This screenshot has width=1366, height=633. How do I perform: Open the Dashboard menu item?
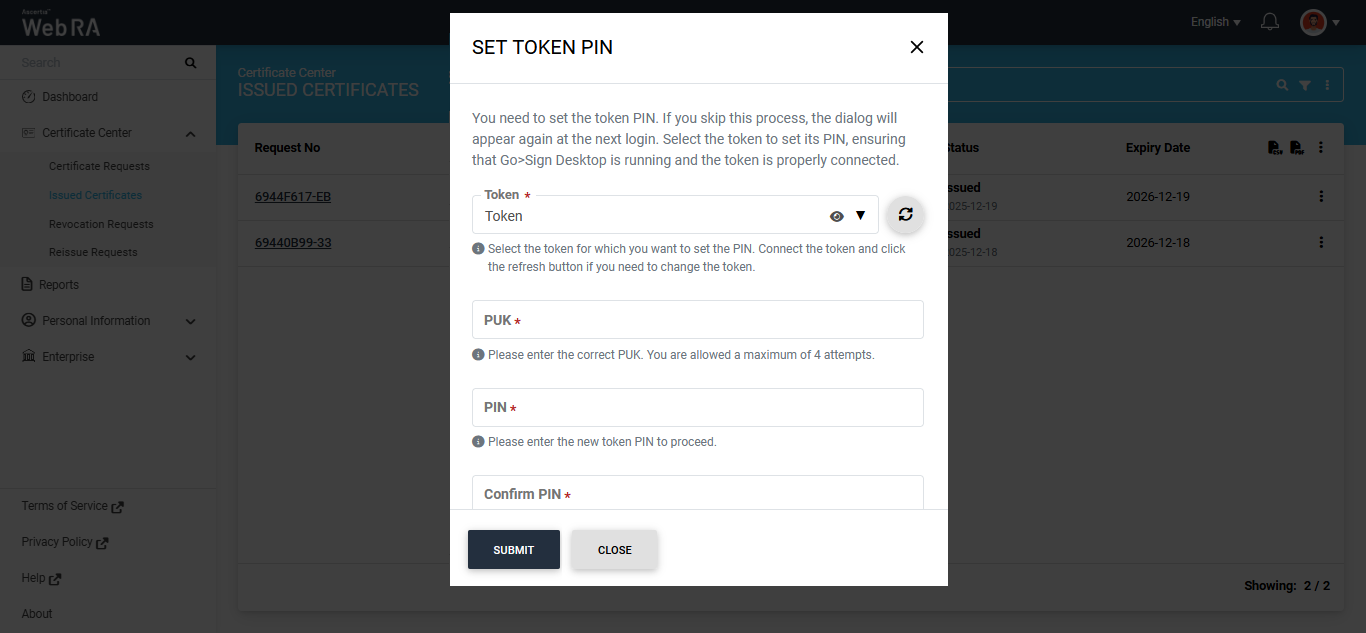(70, 97)
